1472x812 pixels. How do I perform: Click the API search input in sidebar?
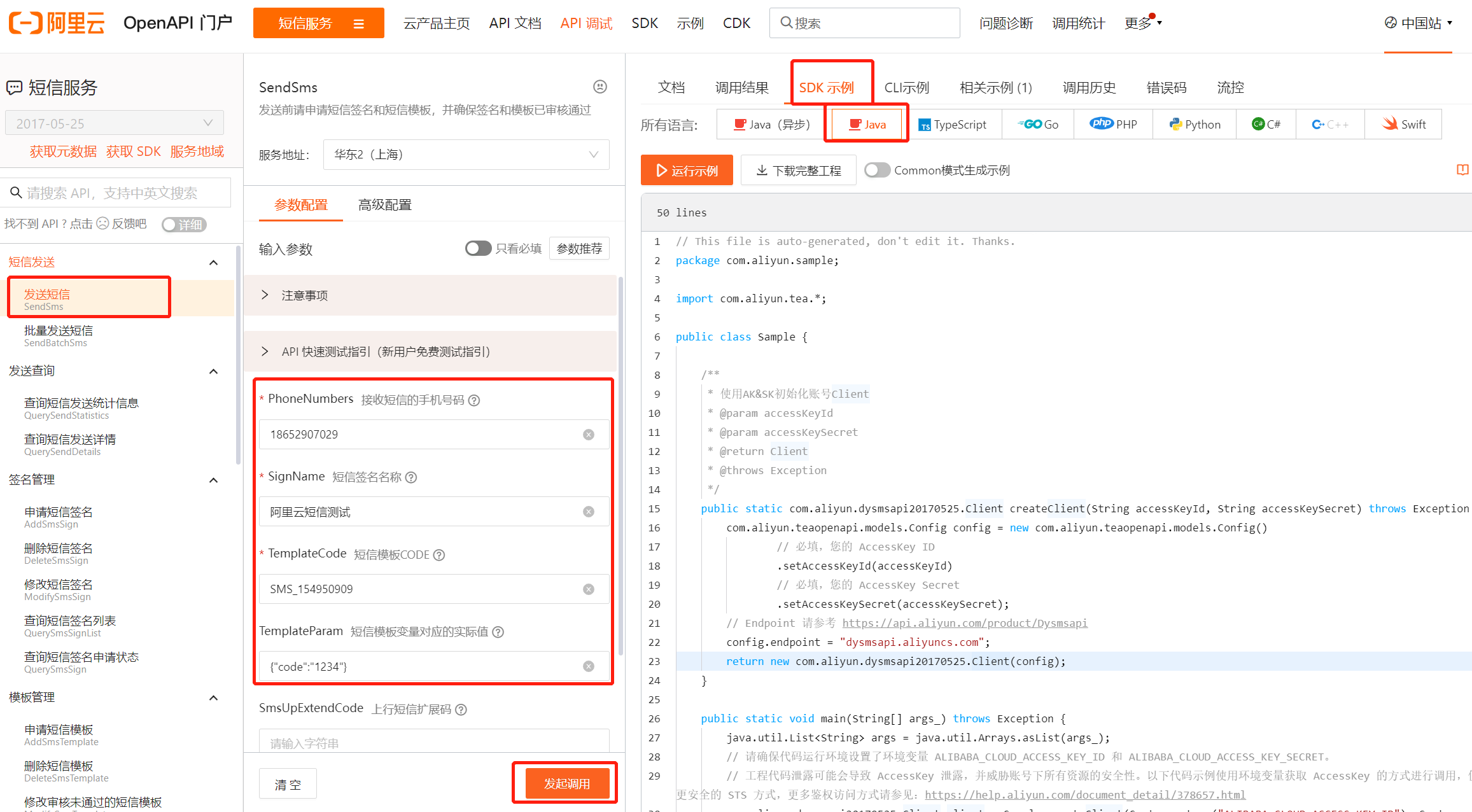115,193
